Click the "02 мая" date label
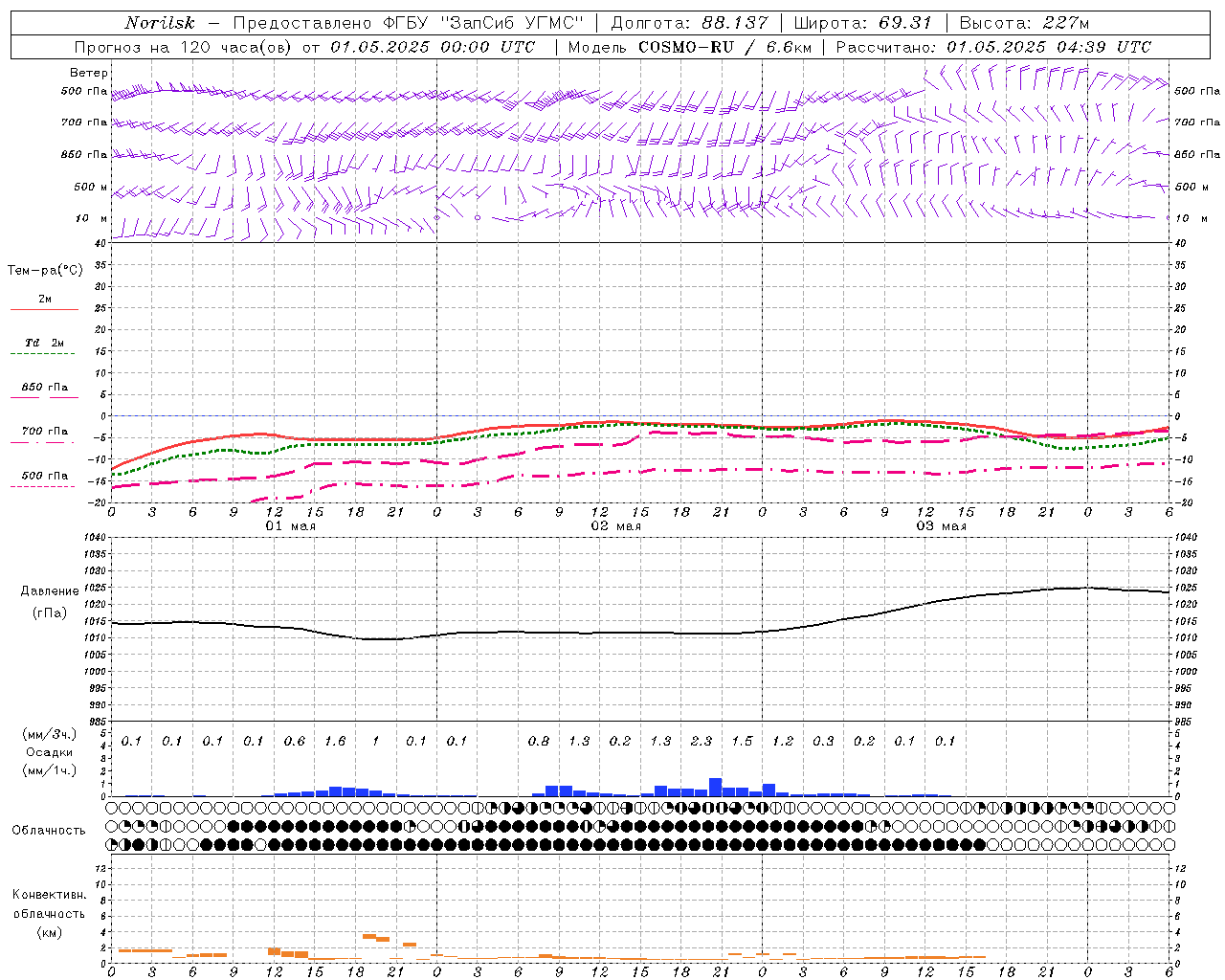Image resolution: width=1225 pixels, height=980 pixels. (615, 526)
